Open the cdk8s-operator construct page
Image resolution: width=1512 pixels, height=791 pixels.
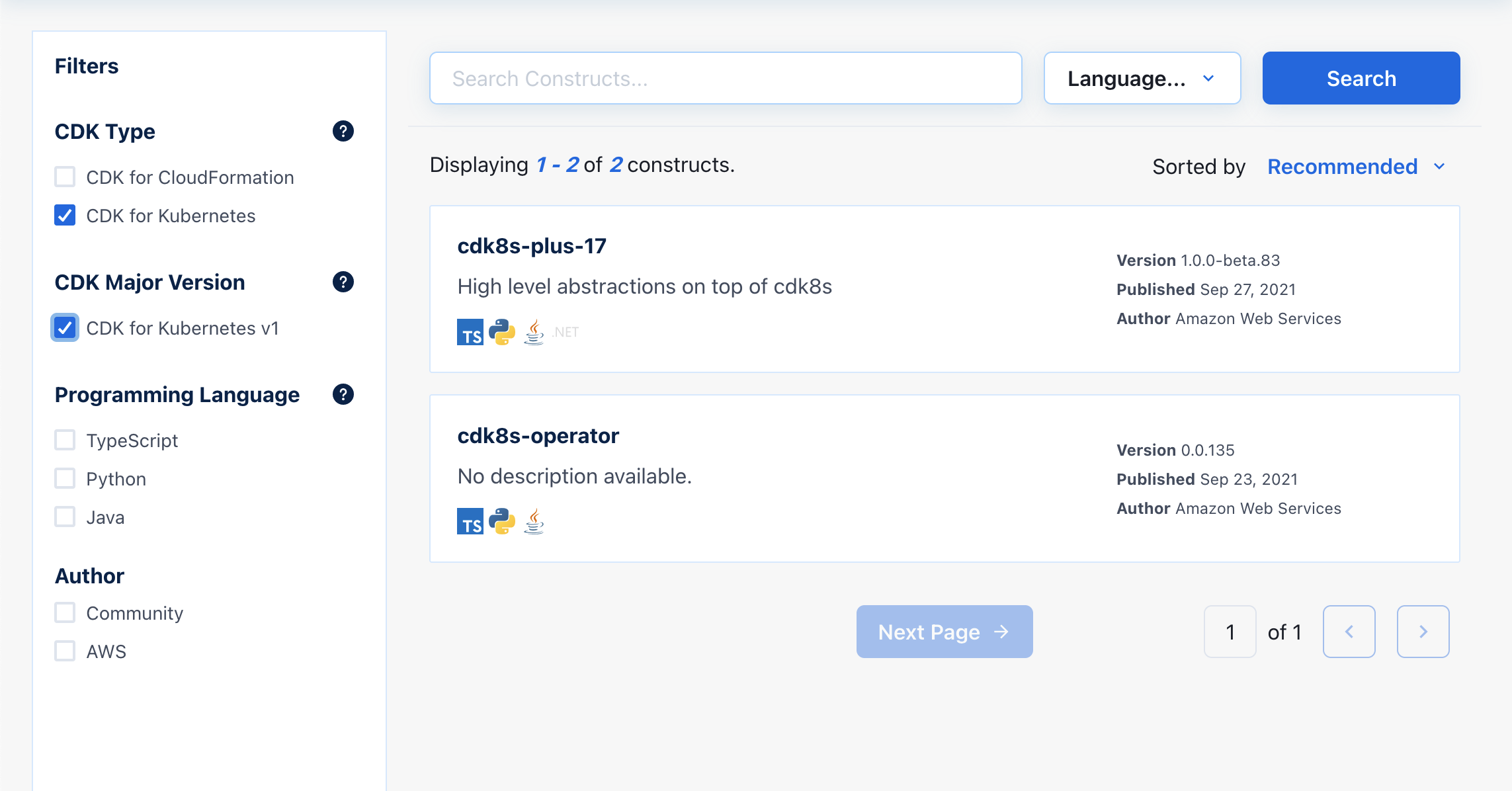(x=538, y=435)
